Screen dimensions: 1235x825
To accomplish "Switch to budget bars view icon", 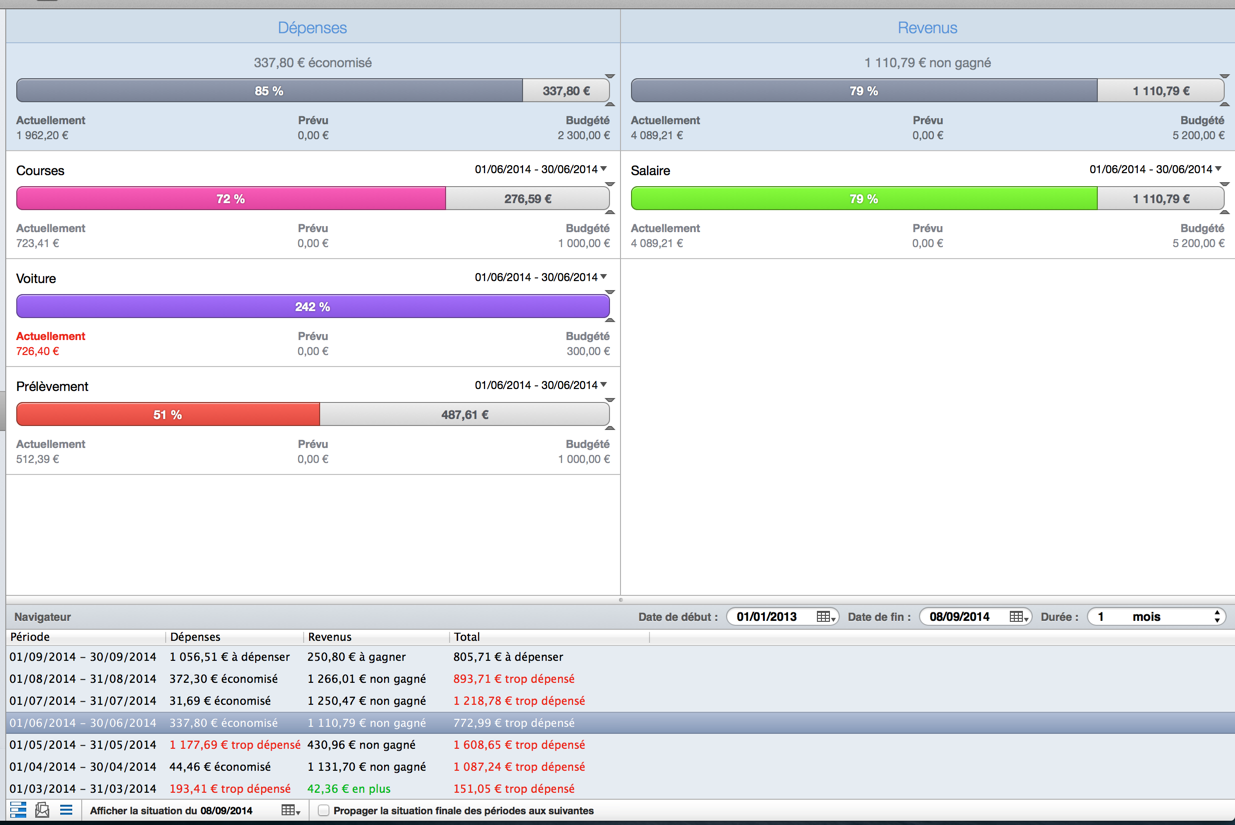I will 18,810.
